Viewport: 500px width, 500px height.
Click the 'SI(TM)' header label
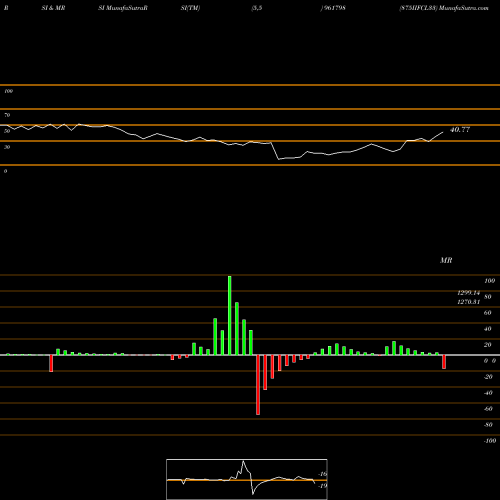click(190, 8)
